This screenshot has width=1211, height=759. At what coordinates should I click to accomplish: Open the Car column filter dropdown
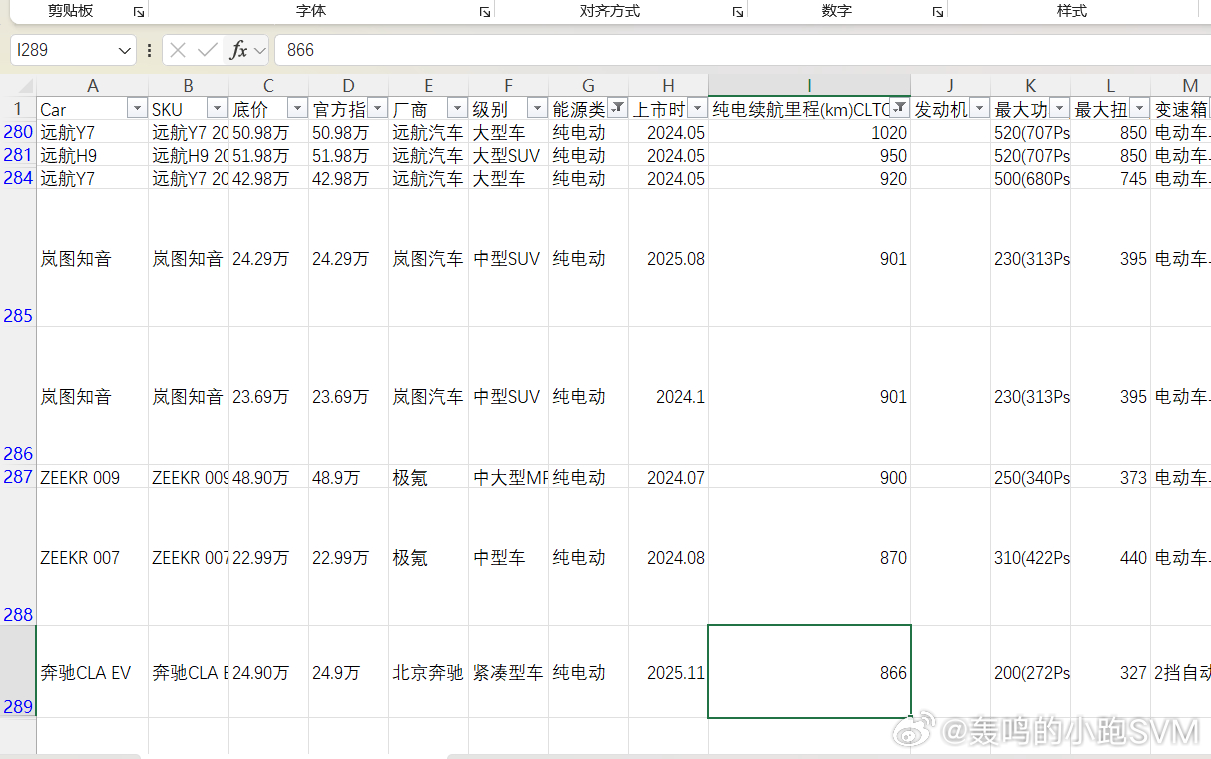point(137,108)
